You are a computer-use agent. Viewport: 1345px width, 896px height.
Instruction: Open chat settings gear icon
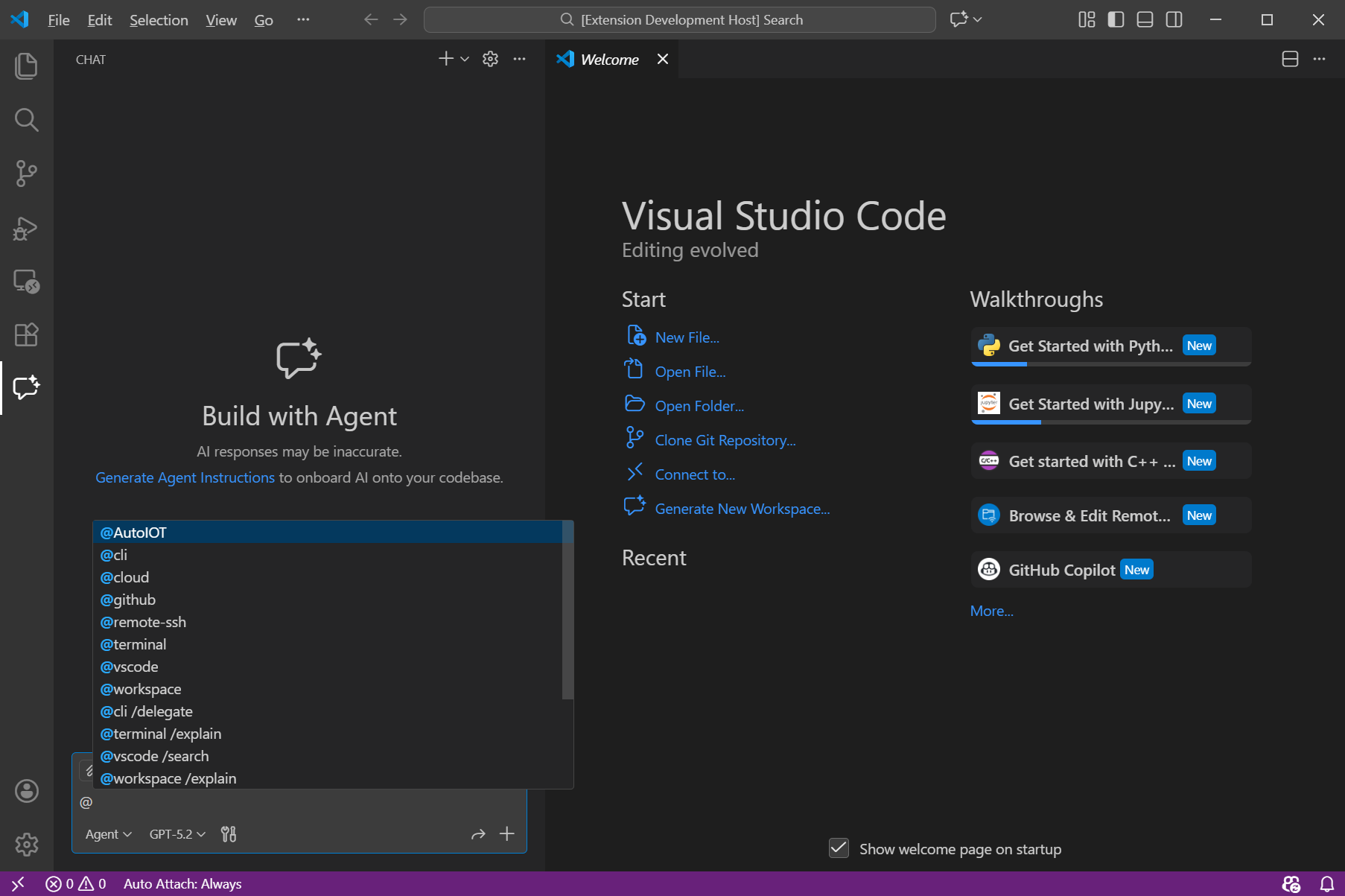(x=490, y=59)
